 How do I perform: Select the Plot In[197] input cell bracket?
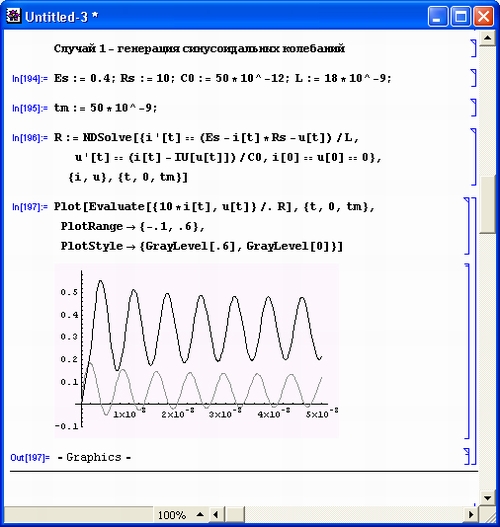[467, 226]
